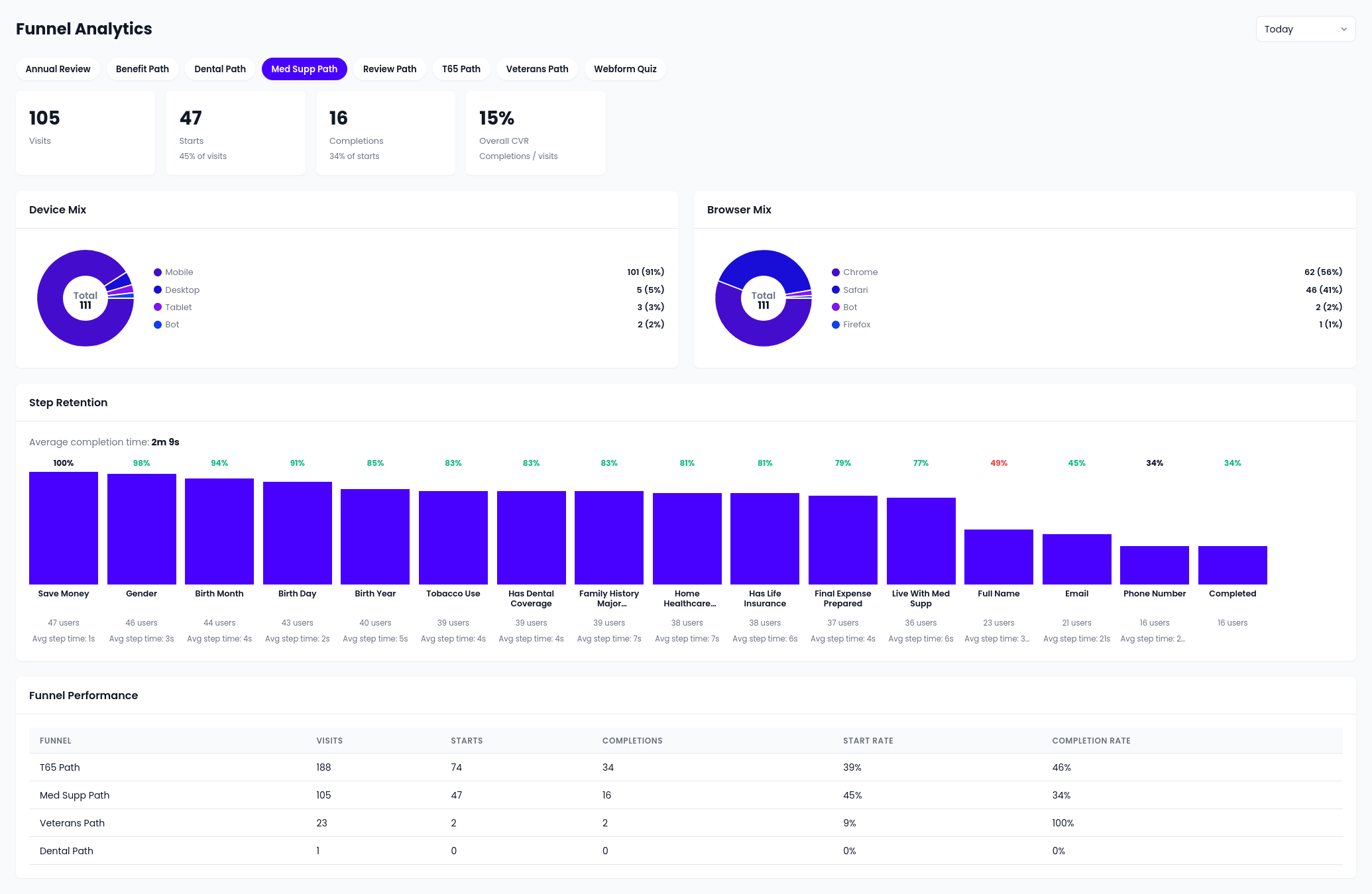Click the Completed step retention bar

coord(1232,565)
